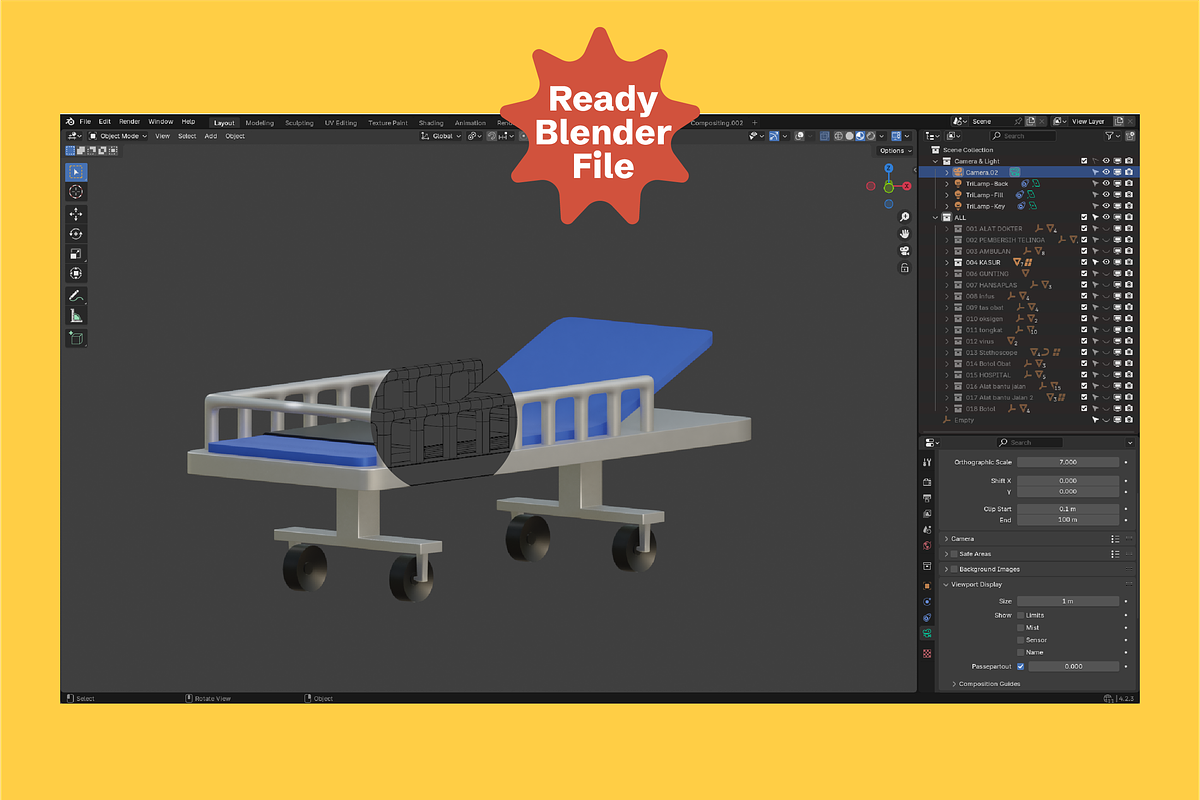Open the Scene properties tab
Image resolution: width=1200 pixels, height=800 pixels.
(928, 530)
